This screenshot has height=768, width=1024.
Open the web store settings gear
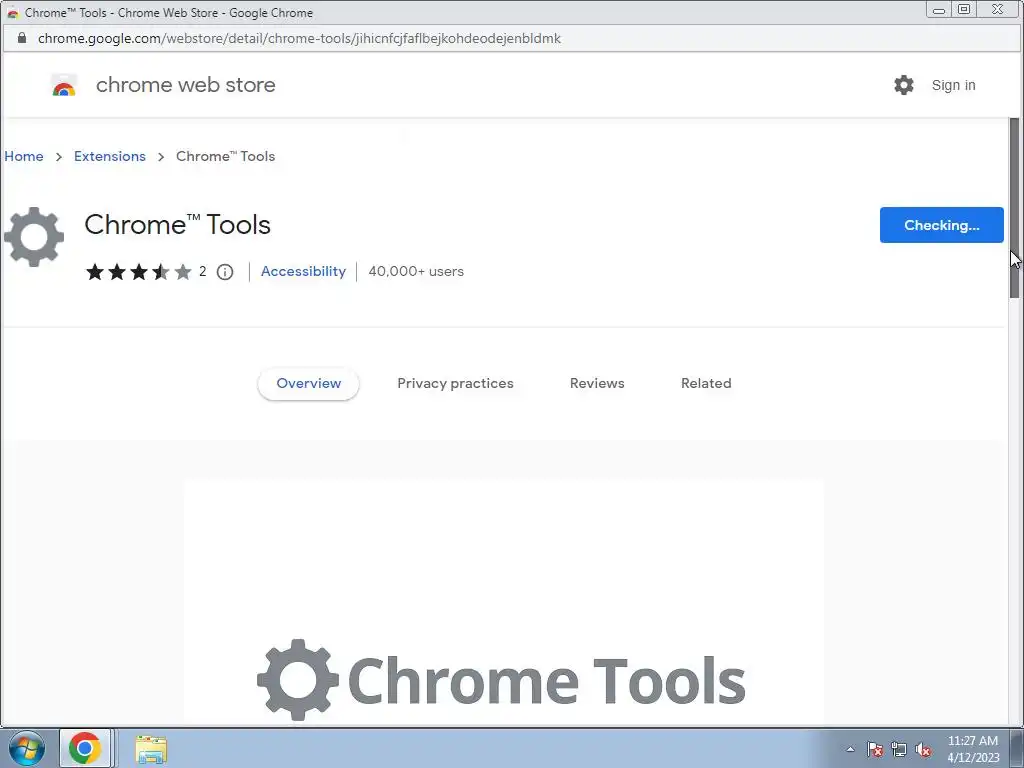point(904,85)
